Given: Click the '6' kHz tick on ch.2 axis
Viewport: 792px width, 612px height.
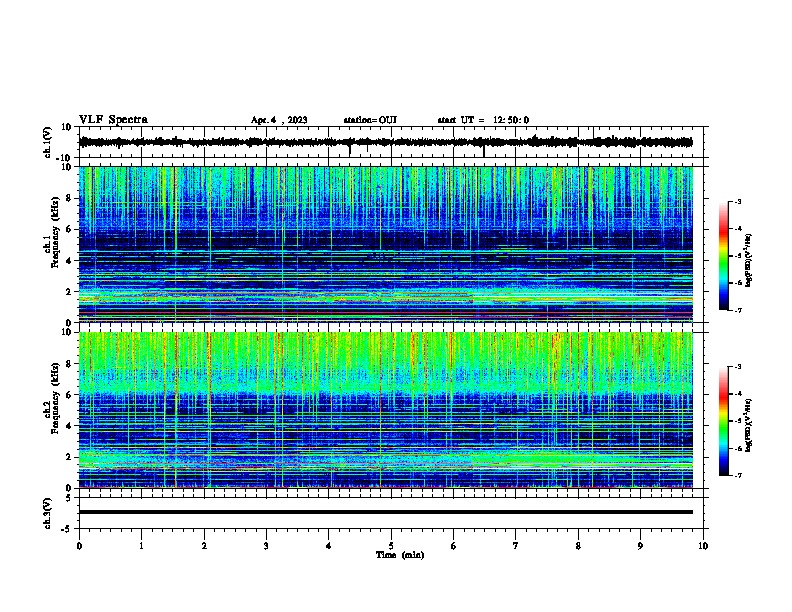Looking at the screenshot, I should [68, 395].
